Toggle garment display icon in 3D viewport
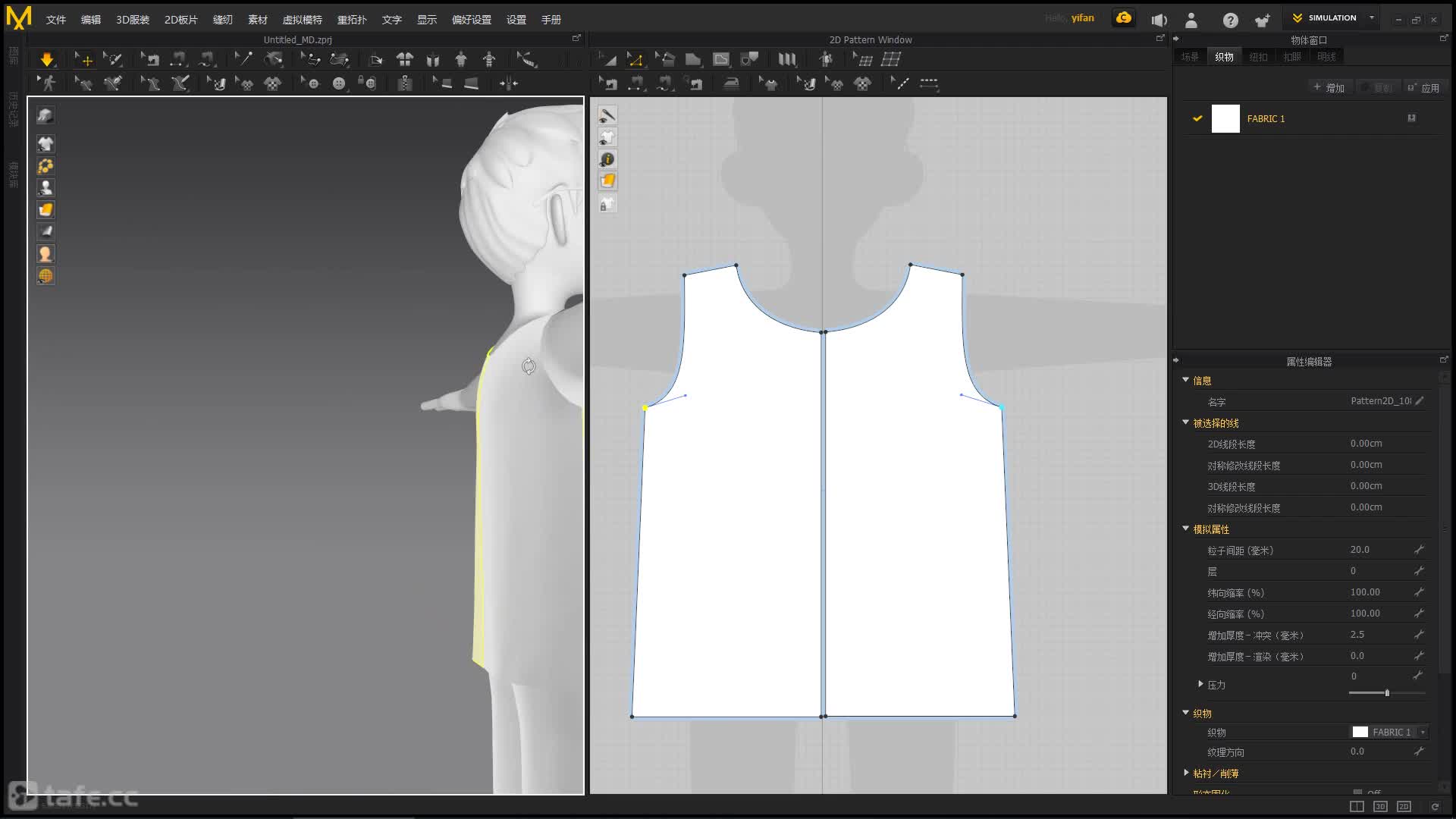Image resolution: width=1456 pixels, height=819 pixels. pos(45,144)
